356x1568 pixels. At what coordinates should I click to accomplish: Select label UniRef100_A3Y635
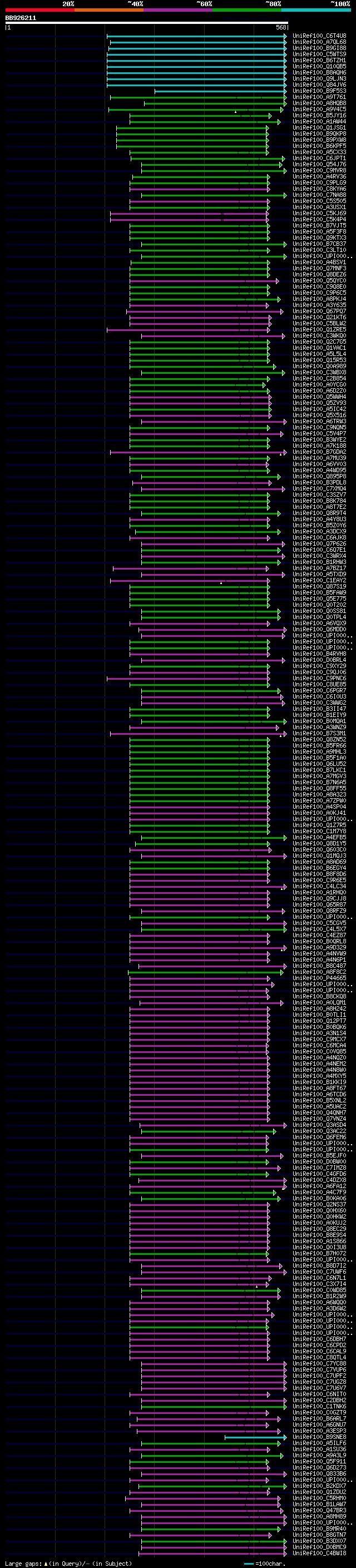pyautogui.click(x=319, y=305)
